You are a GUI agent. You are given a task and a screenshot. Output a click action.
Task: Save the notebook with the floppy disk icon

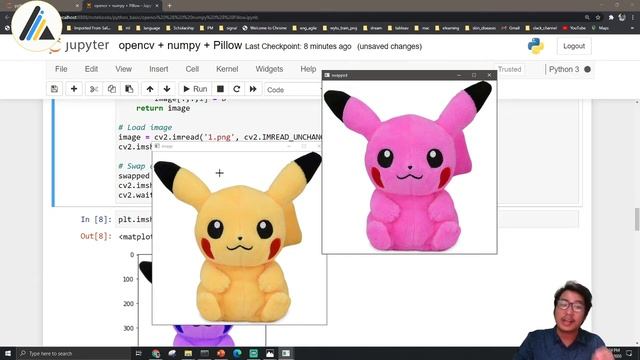pyautogui.click(x=54, y=89)
